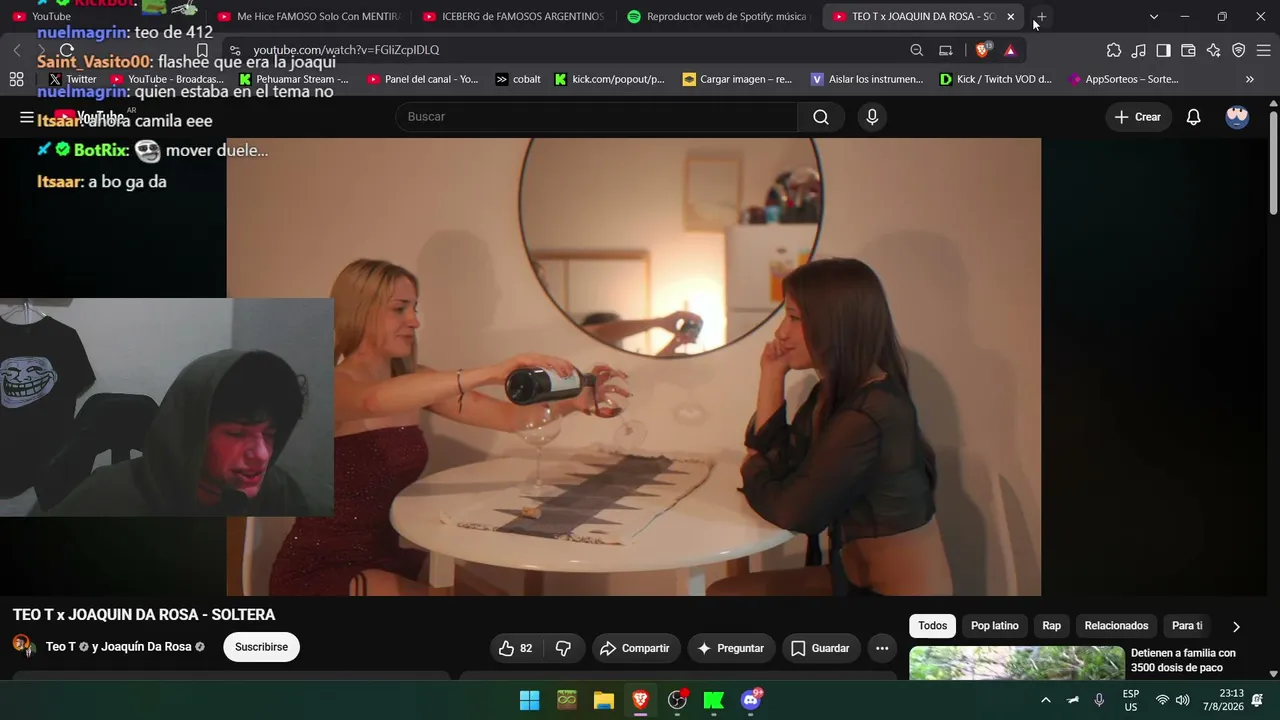Open the AppSorteos bookmark

pyautogui.click(x=1123, y=79)
